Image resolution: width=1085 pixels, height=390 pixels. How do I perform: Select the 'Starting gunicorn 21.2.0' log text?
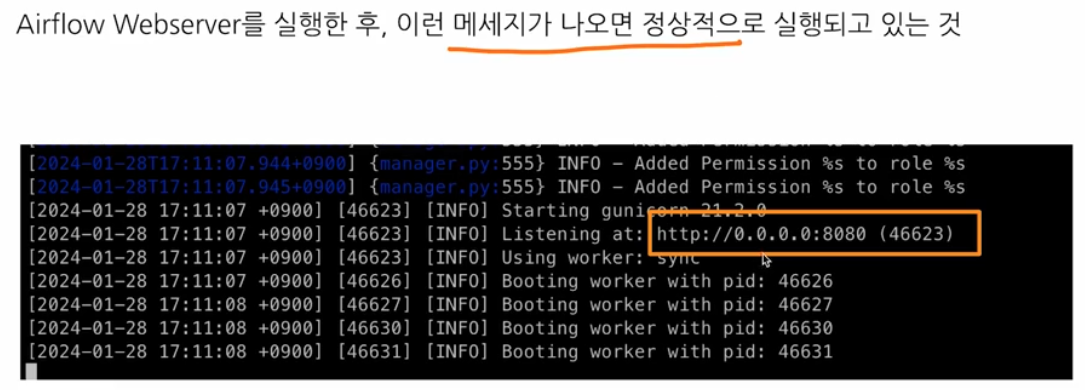635,210
